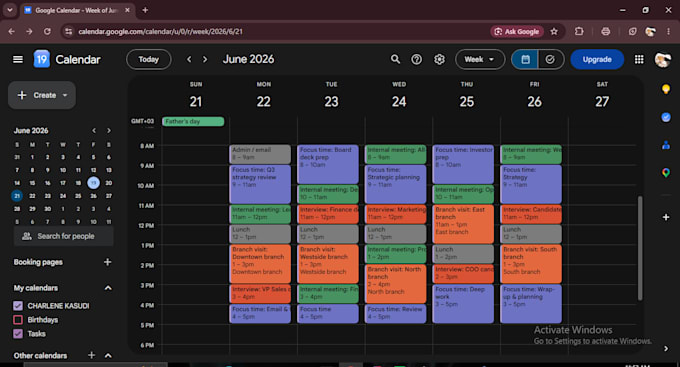Open Focus time: Q3 strategy review event
Image resolution: width=680 pixels, height=367 pixels.
click(260, 184)
